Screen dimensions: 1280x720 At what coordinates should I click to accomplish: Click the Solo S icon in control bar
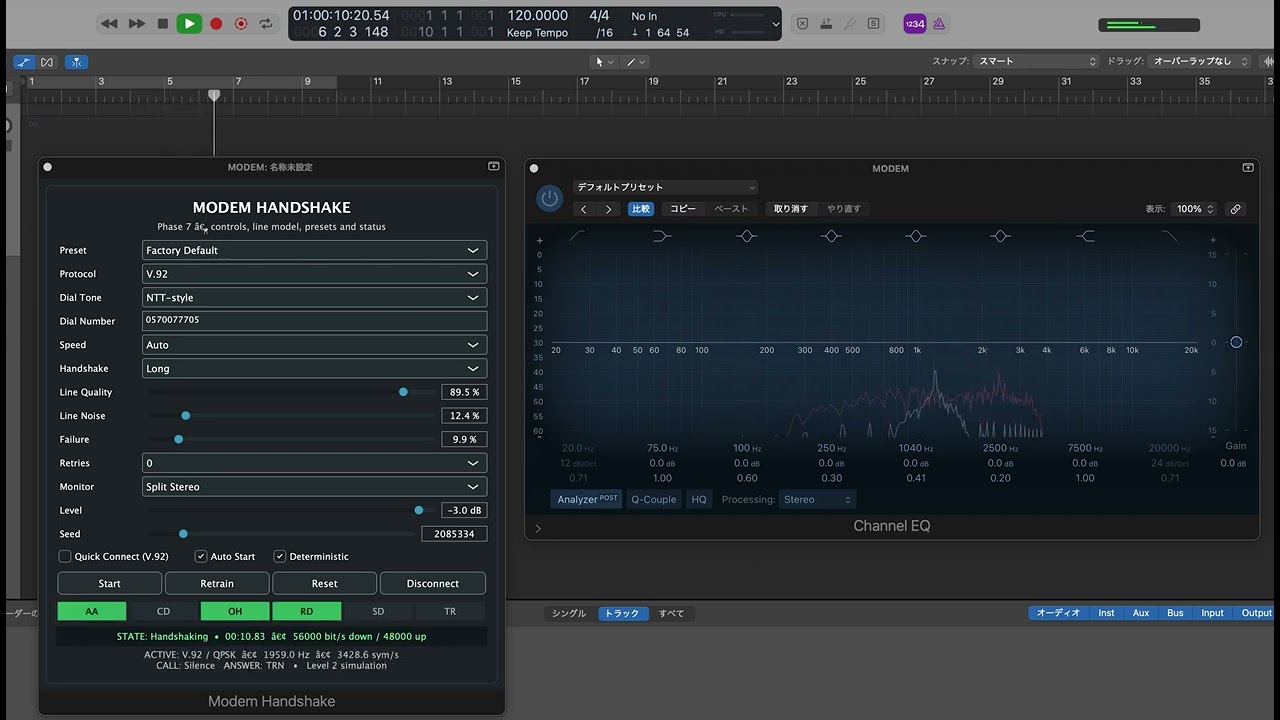pos(874,23)
